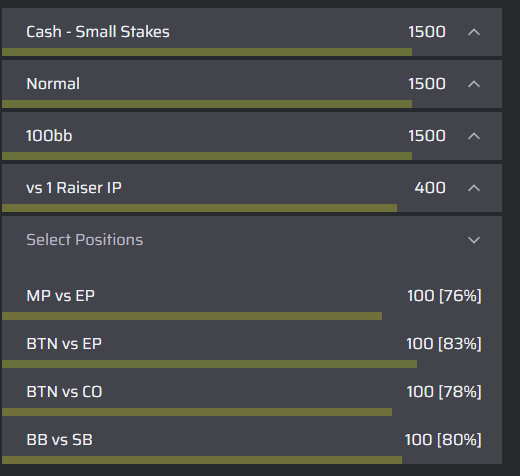
Task: Collapse the vs 1 Raiser IP chevron
Action: click(474, 188)
